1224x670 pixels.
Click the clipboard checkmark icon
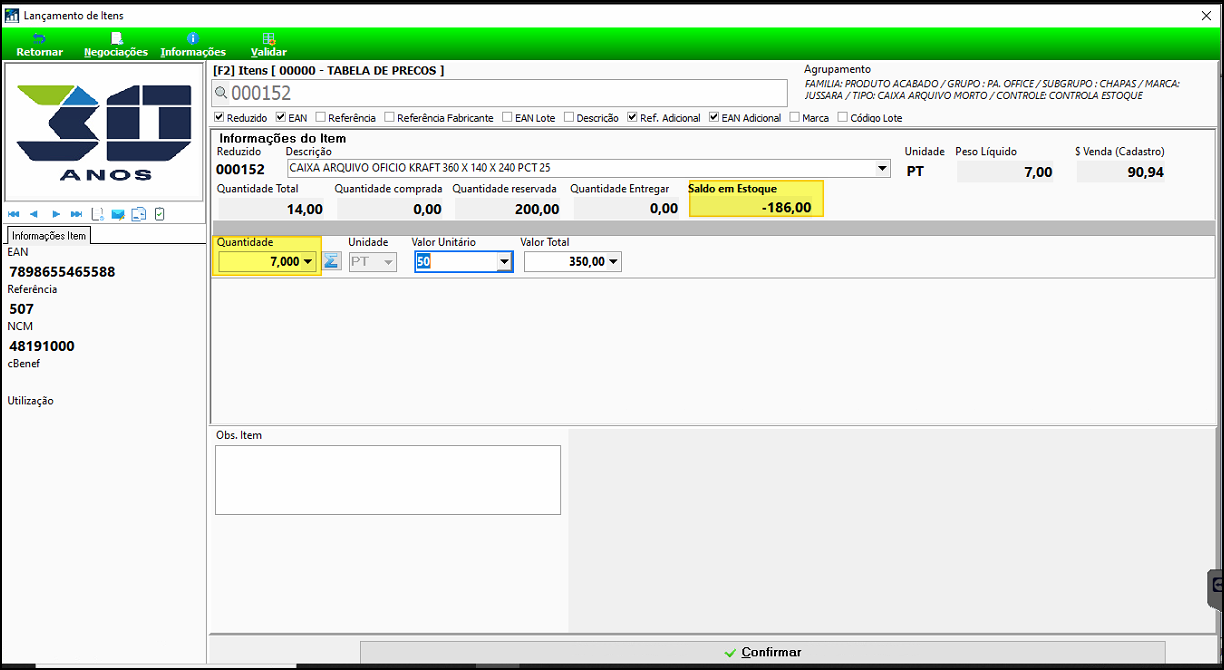159,214
